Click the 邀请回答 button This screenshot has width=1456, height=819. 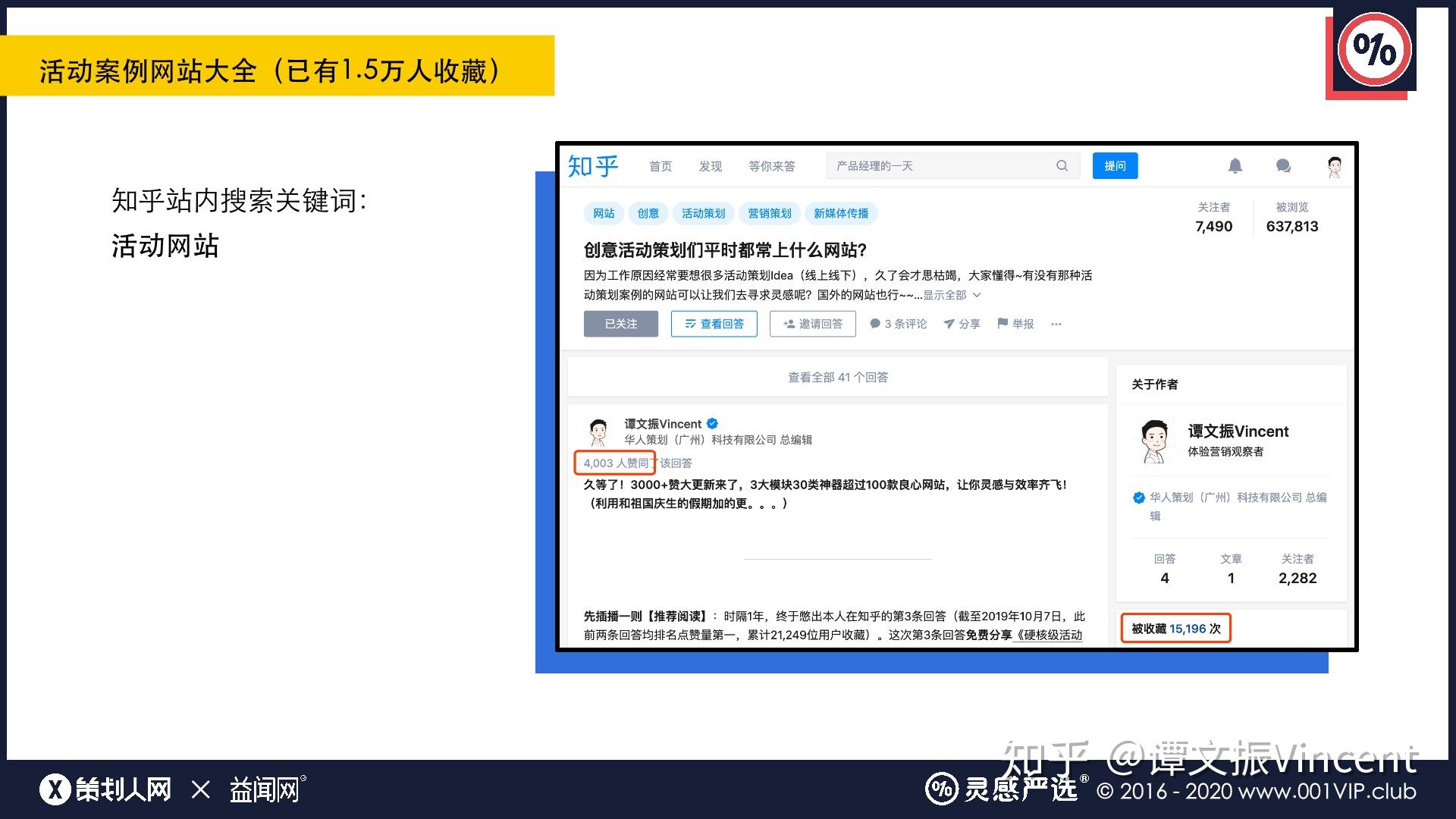(x=812, y=324)
